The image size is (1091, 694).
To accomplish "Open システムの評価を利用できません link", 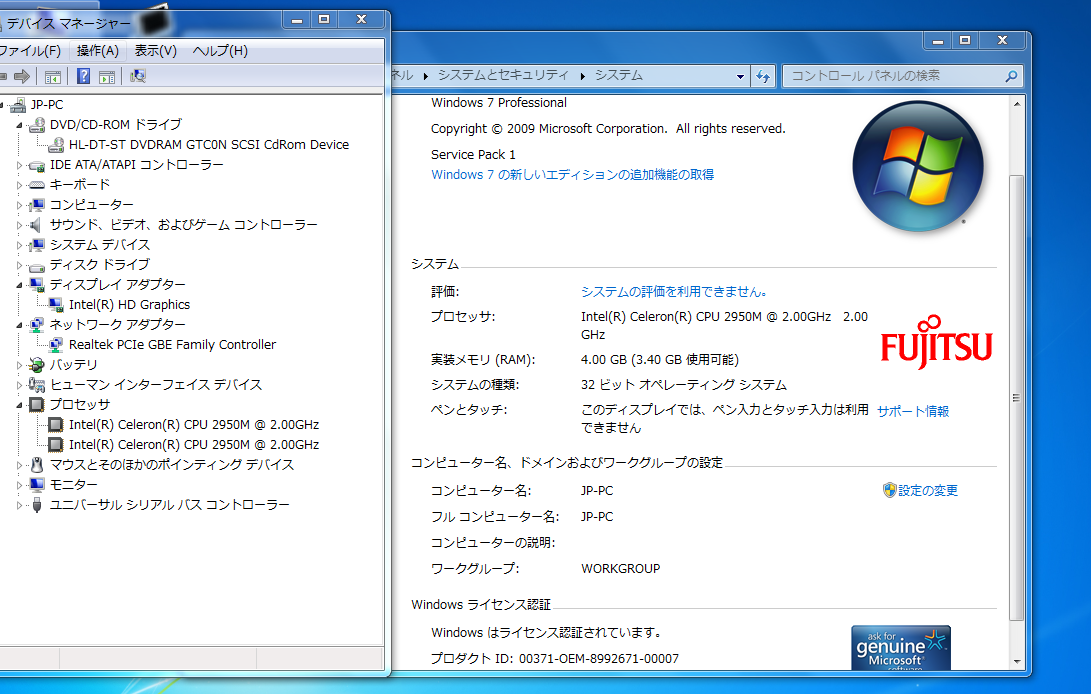I will click(x=674, y=292).
